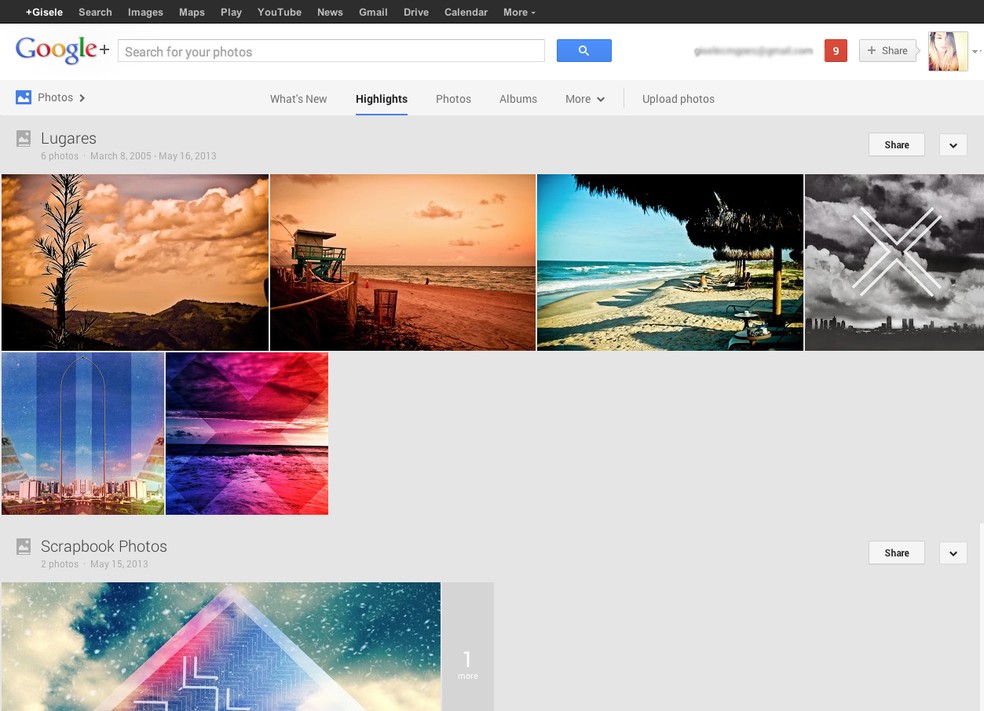Click the Upload photos link
This screenshot has height=711, width=984.
pyautogui.click(x=678, y=98)
